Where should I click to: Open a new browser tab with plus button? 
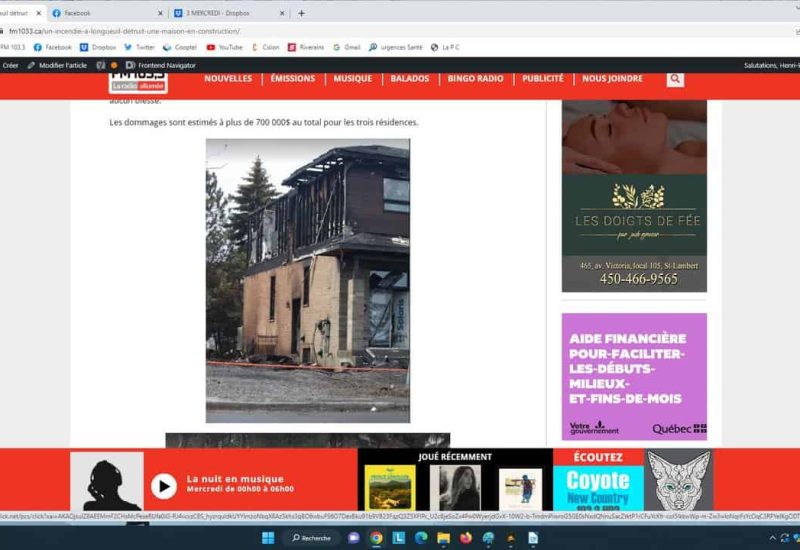point(301,13)
